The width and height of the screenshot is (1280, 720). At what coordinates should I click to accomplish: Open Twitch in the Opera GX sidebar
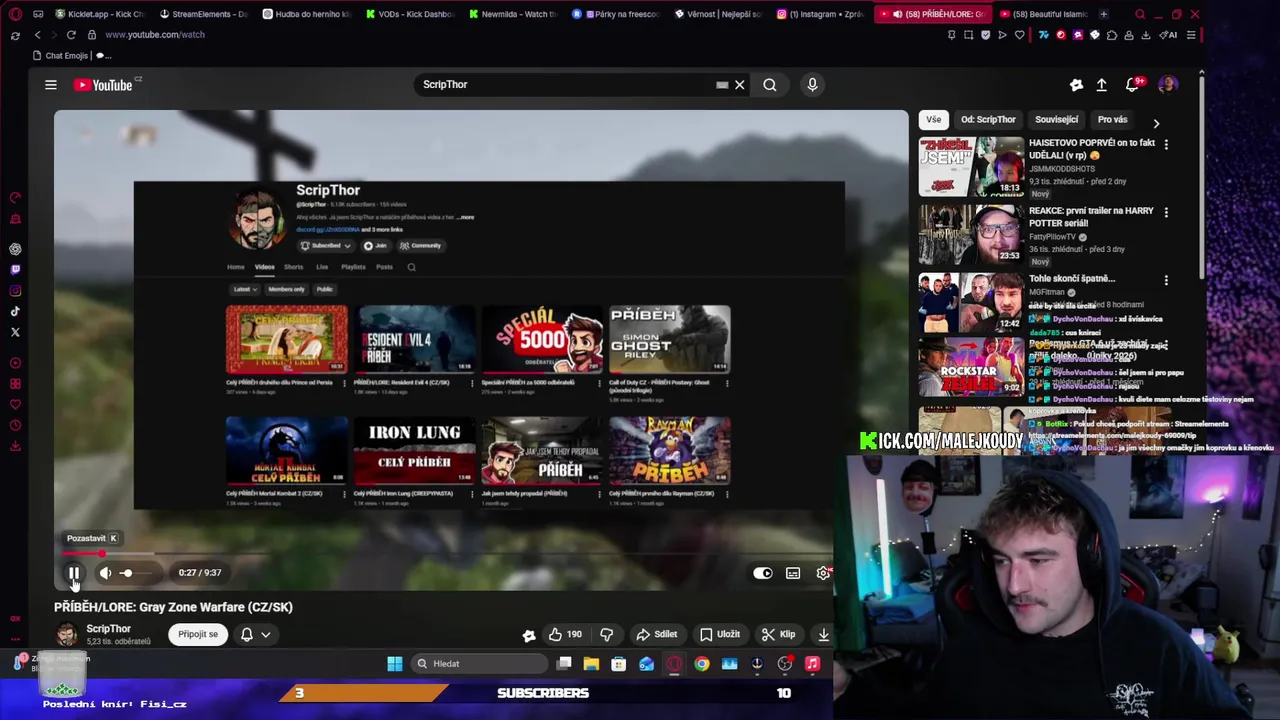tap(15, 270)
